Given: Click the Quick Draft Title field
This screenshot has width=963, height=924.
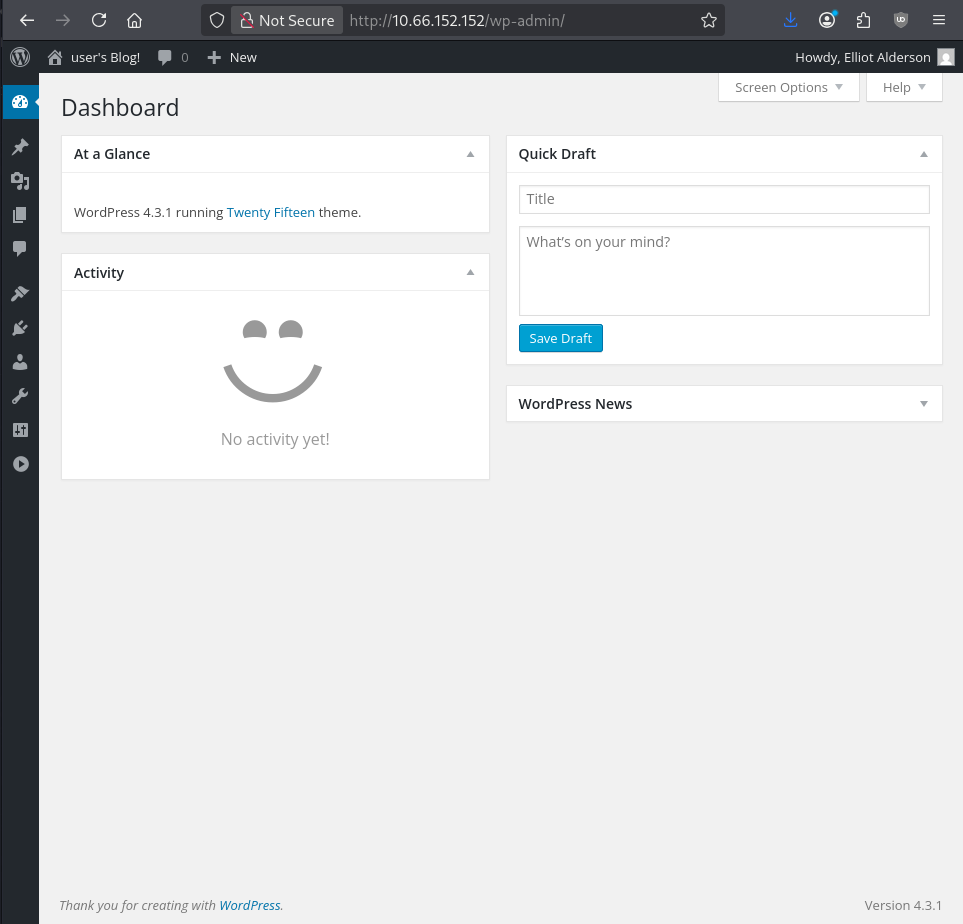Looking at the screenshot, I should pos(724,199).
